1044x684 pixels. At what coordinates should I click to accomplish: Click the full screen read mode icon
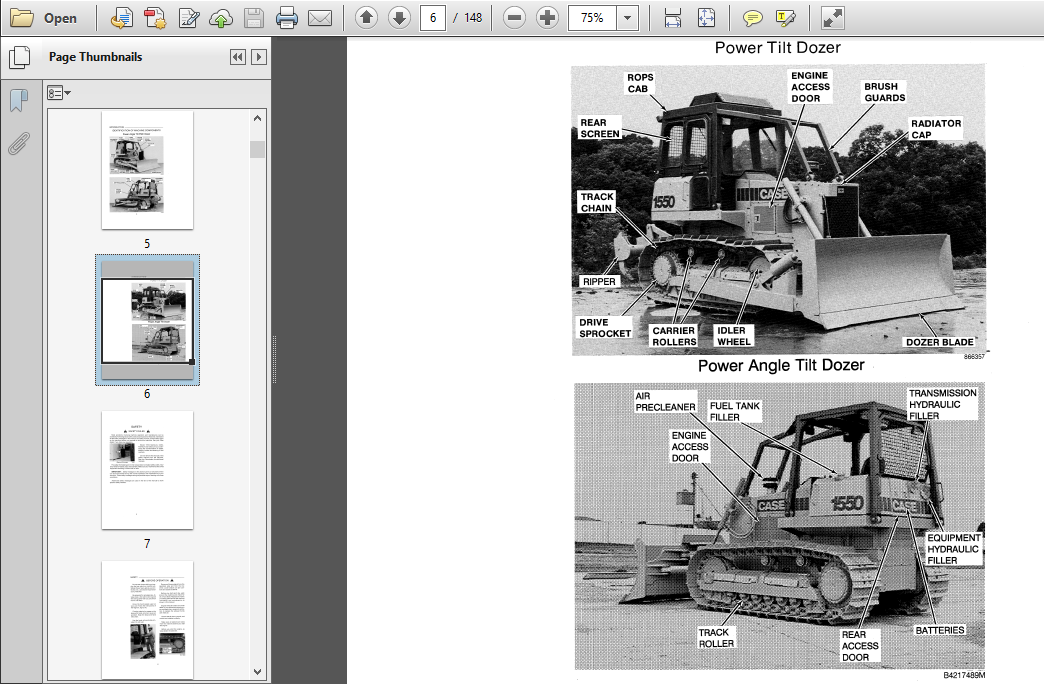click(x=832, y=18)
